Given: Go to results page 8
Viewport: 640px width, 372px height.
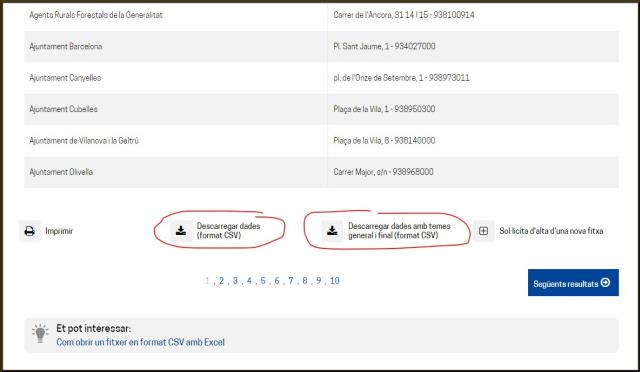Looking at the screenshot, I should coord(304,281).
